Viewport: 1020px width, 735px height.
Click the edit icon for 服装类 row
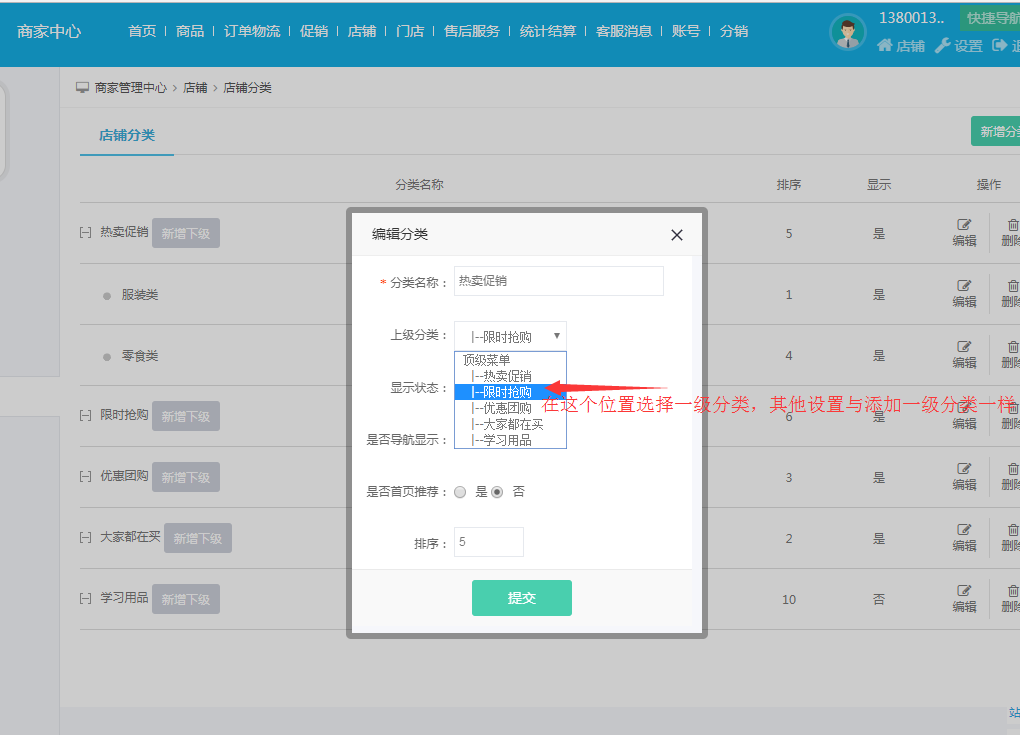tap(964, 287)
